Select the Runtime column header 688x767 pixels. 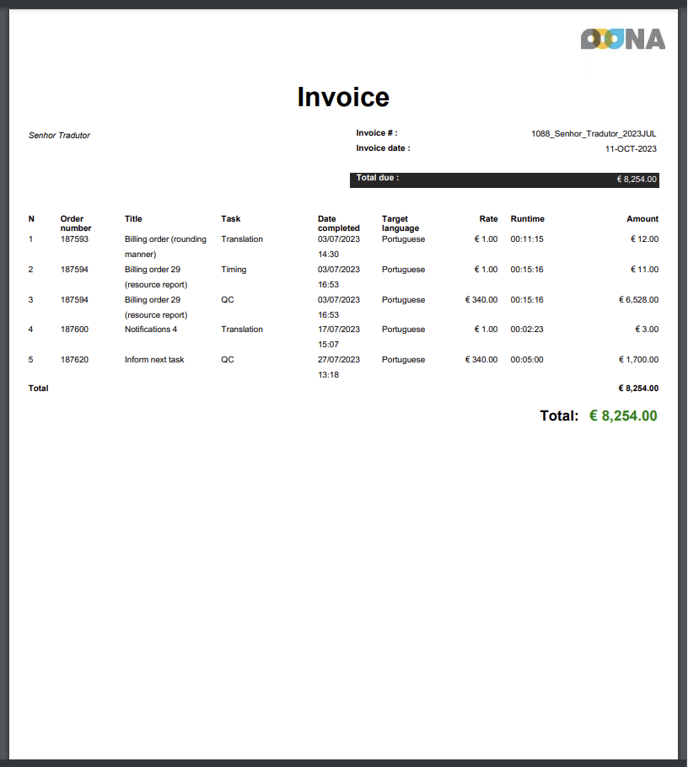(527, 219)
